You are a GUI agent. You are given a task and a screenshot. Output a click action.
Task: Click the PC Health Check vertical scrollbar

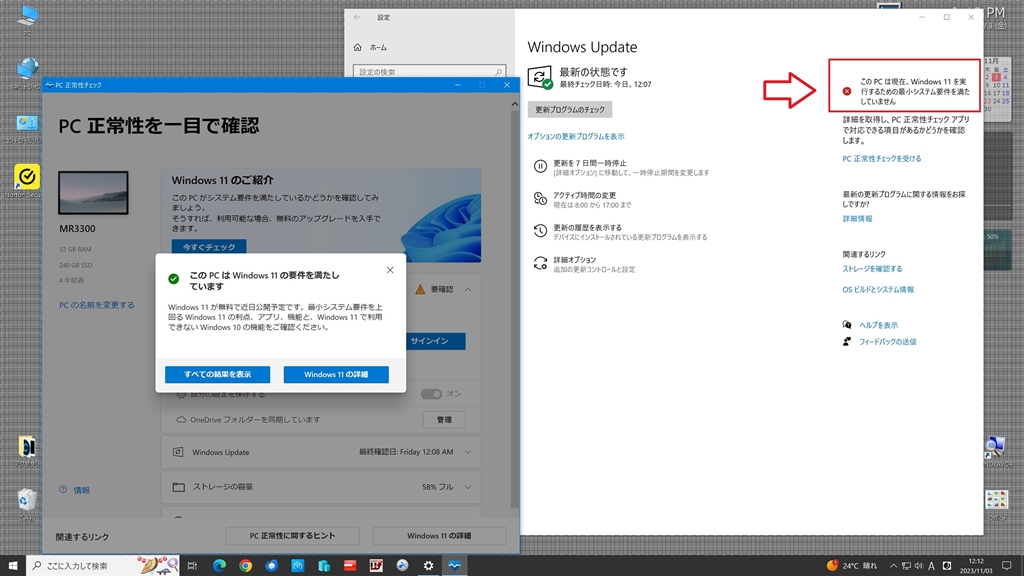coord(515,307)
